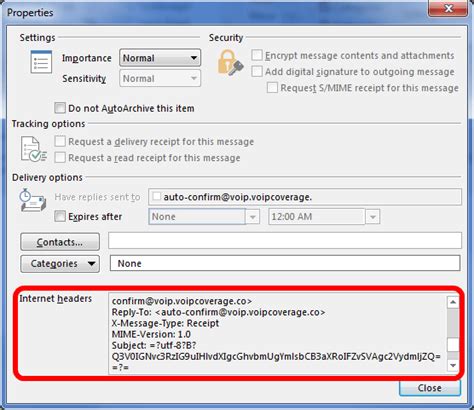The width and height of the screenshot is (474, 410).
Task: Click the Categories None field
Action: (285, 263)
